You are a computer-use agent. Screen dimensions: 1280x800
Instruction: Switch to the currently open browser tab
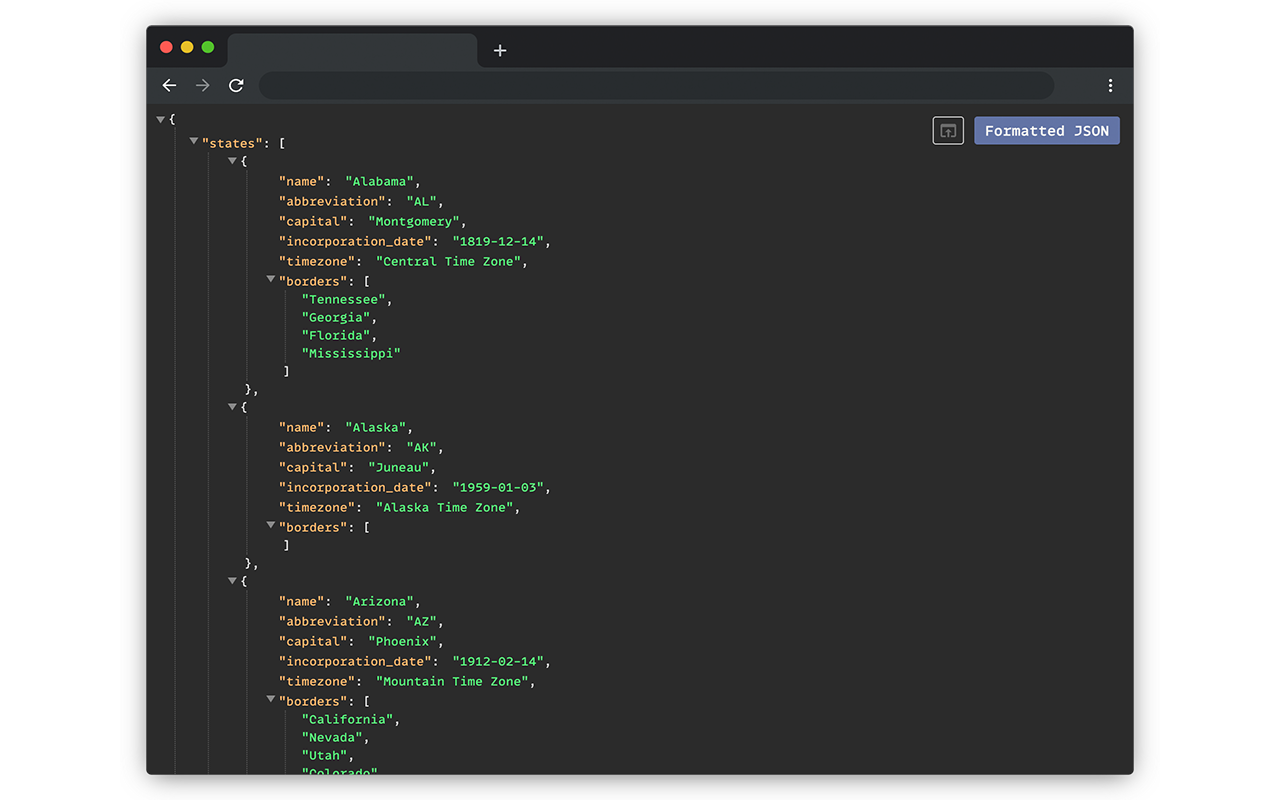pos(352,50)
